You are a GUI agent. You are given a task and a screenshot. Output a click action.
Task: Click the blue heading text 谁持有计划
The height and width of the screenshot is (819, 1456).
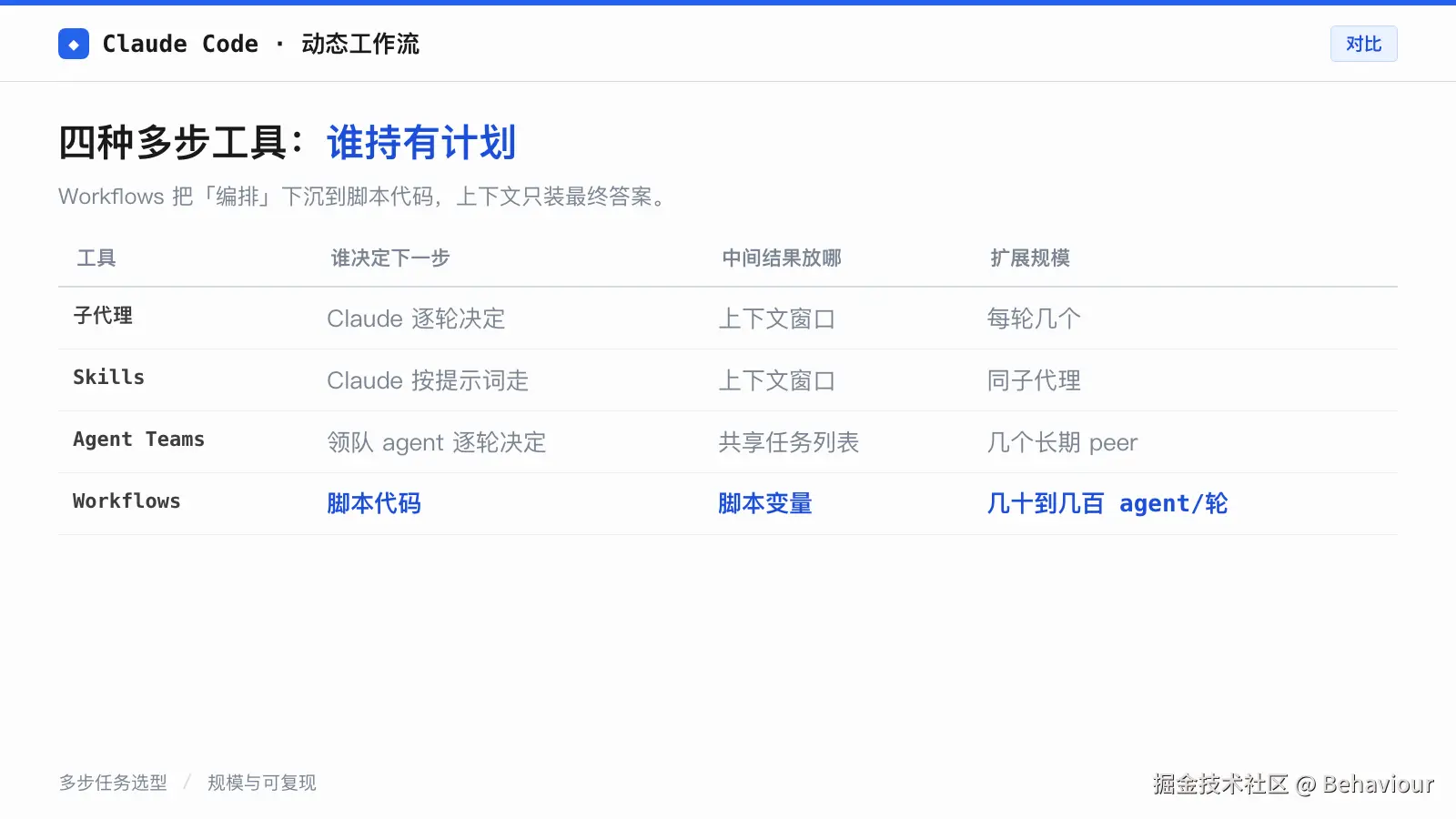(421, 143)
